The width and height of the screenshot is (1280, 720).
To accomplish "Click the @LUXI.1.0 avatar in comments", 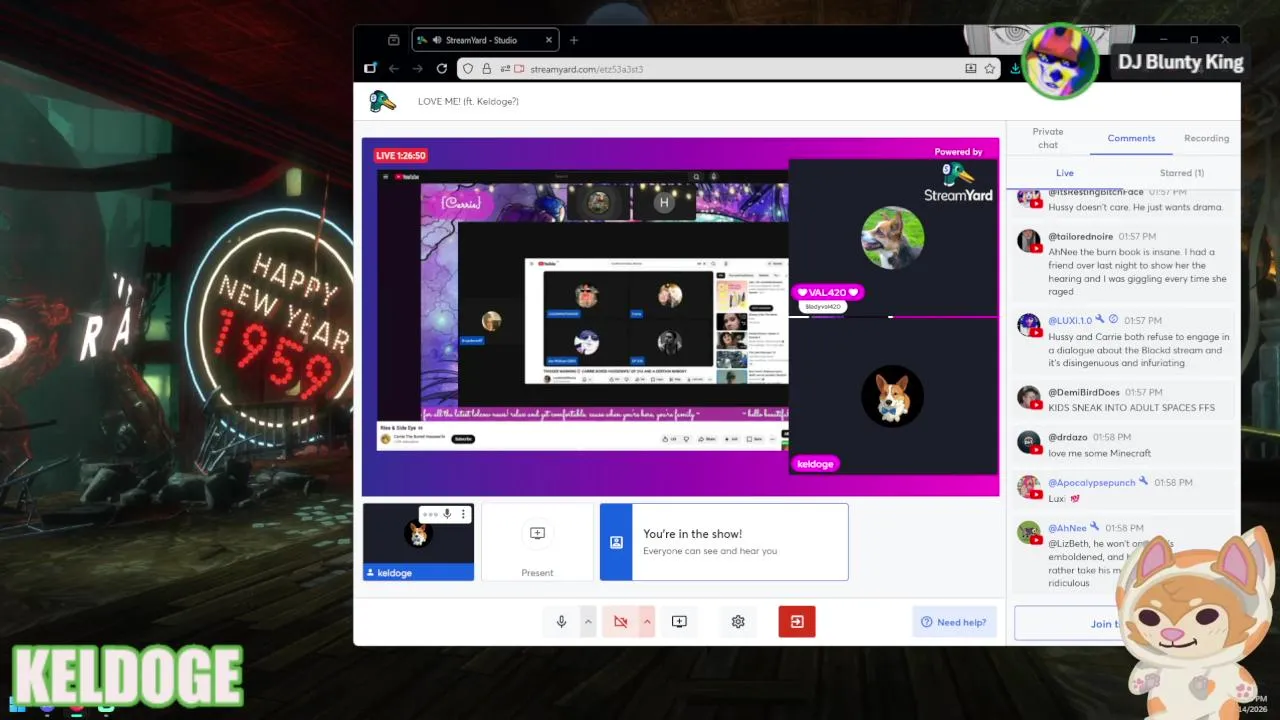I will [x=1029, y=326].
